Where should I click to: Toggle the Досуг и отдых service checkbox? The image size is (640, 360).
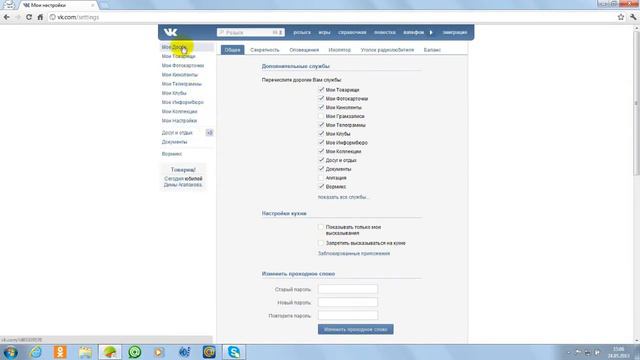pyautogui.click(x=321, y=160)
